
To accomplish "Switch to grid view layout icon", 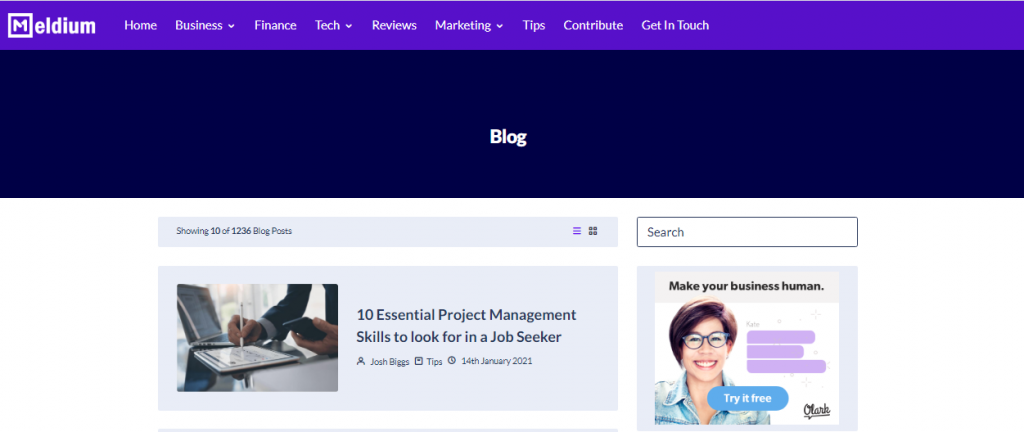I will pyautogui.click(x=593, y=231).
